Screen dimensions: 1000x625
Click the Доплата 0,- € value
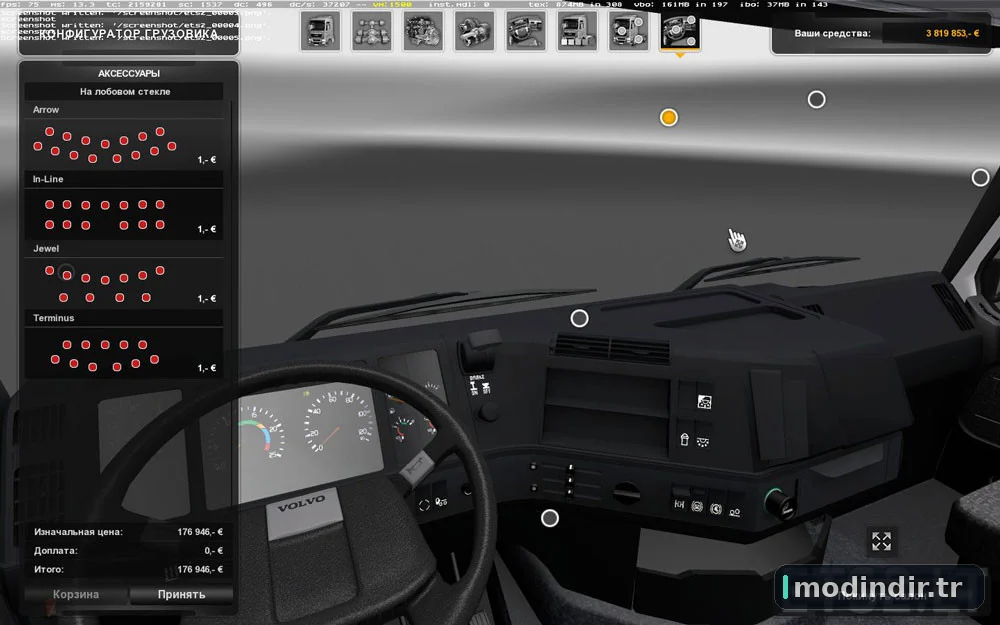(x=214, y=550)
